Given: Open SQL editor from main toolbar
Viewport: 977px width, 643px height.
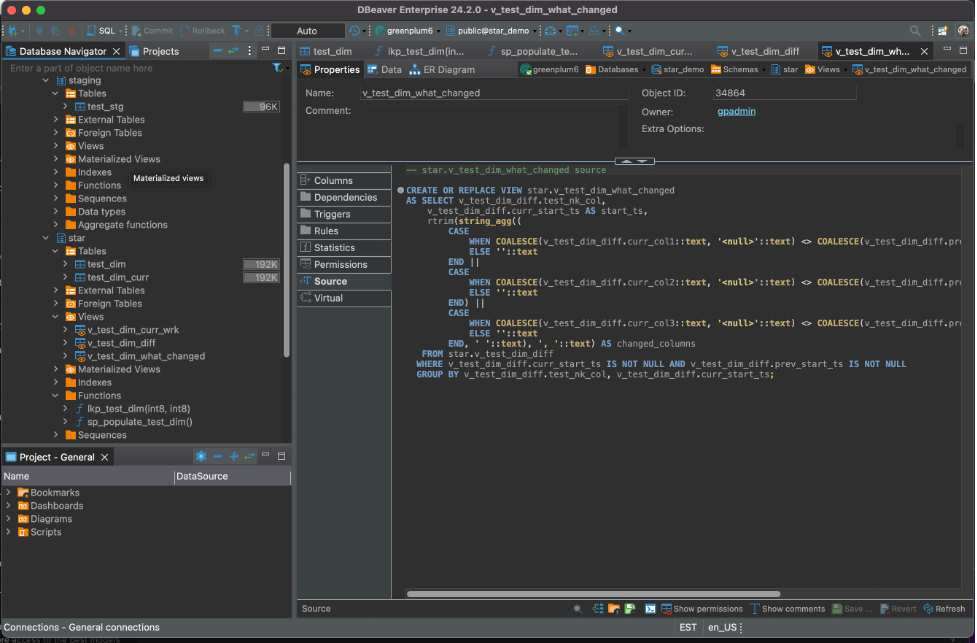Looking at the screenshot, I should 102,31.
